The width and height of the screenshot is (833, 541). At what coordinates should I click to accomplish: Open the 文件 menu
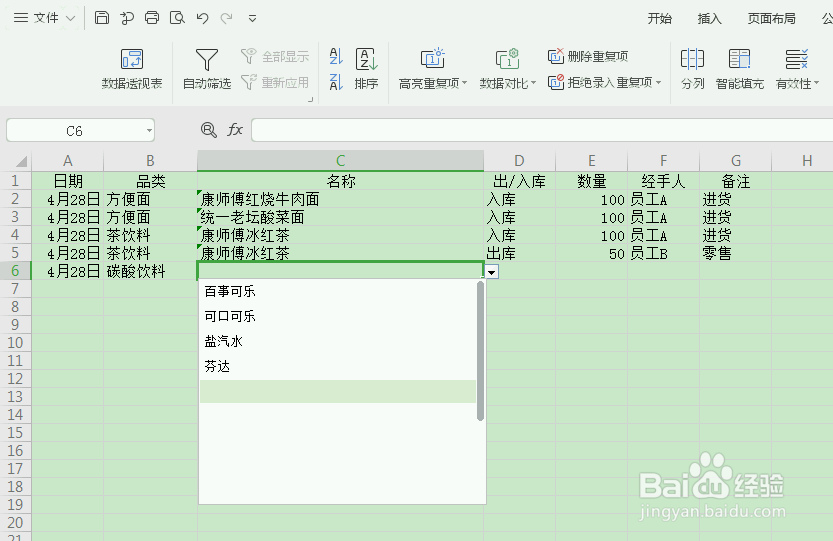pyautogui.click(x=45, y=18)
